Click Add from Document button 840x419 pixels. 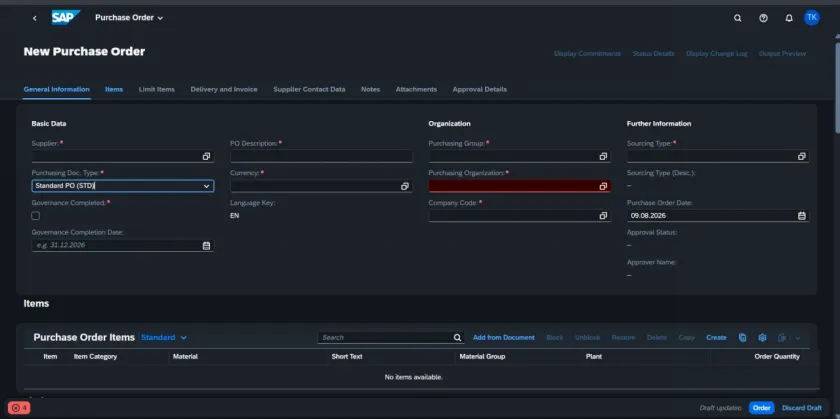[504, 338]
